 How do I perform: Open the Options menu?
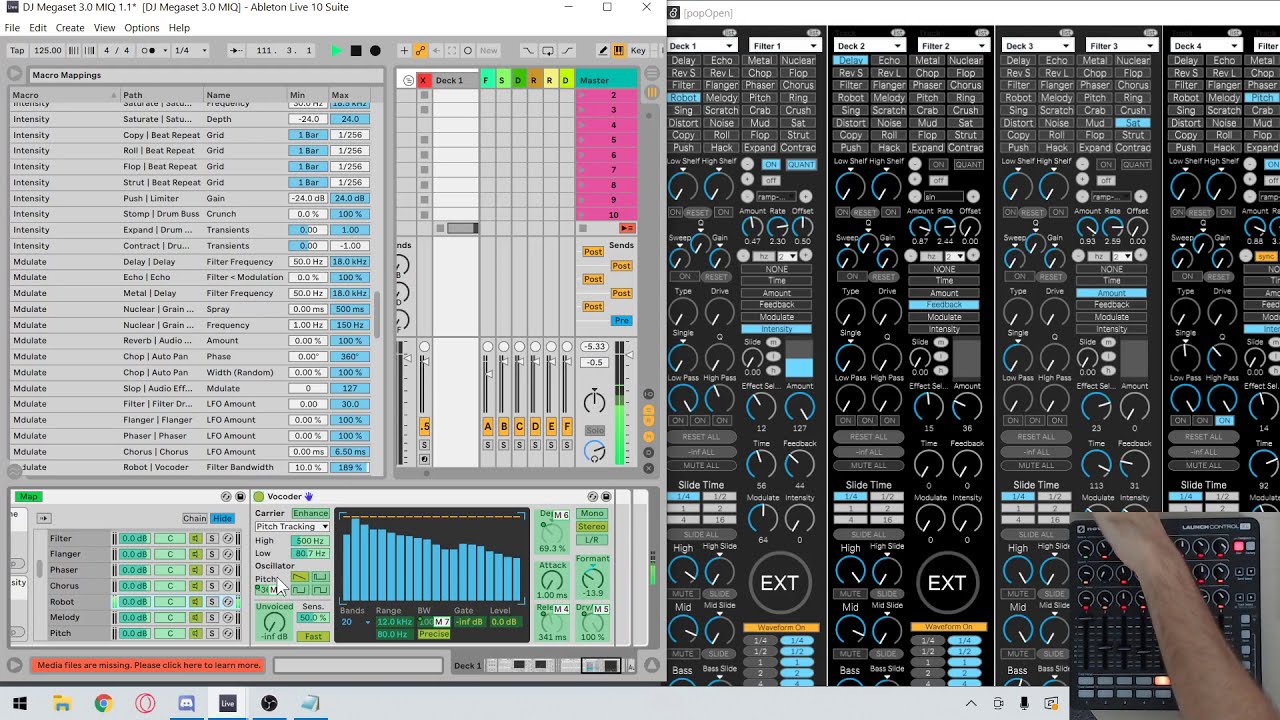pyautogui.click(x=141, y=28)
